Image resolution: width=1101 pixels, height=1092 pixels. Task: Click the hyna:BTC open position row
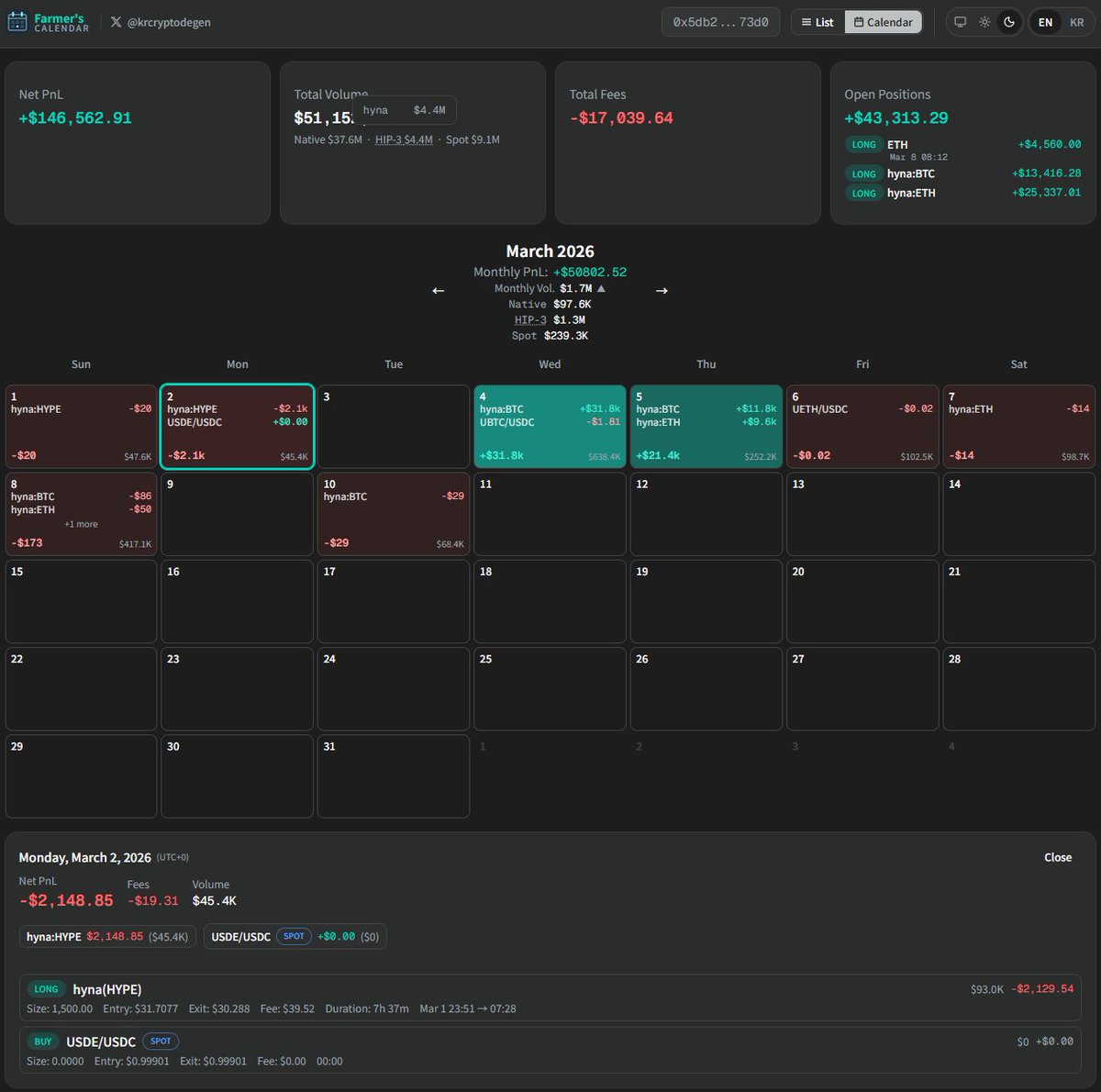(x=962, y=173)
